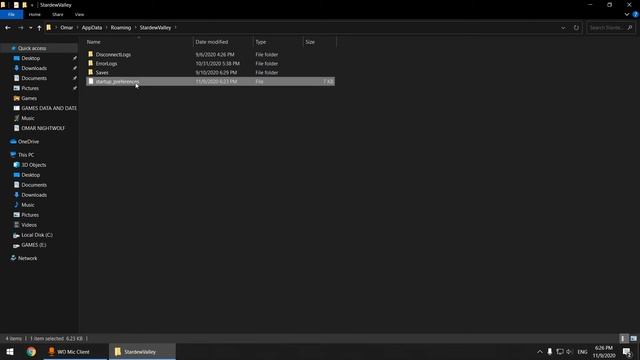Switch to large icons view layout
Image resolution: width=640 pixels, height=360 pixels.
(x=633, y=338)
